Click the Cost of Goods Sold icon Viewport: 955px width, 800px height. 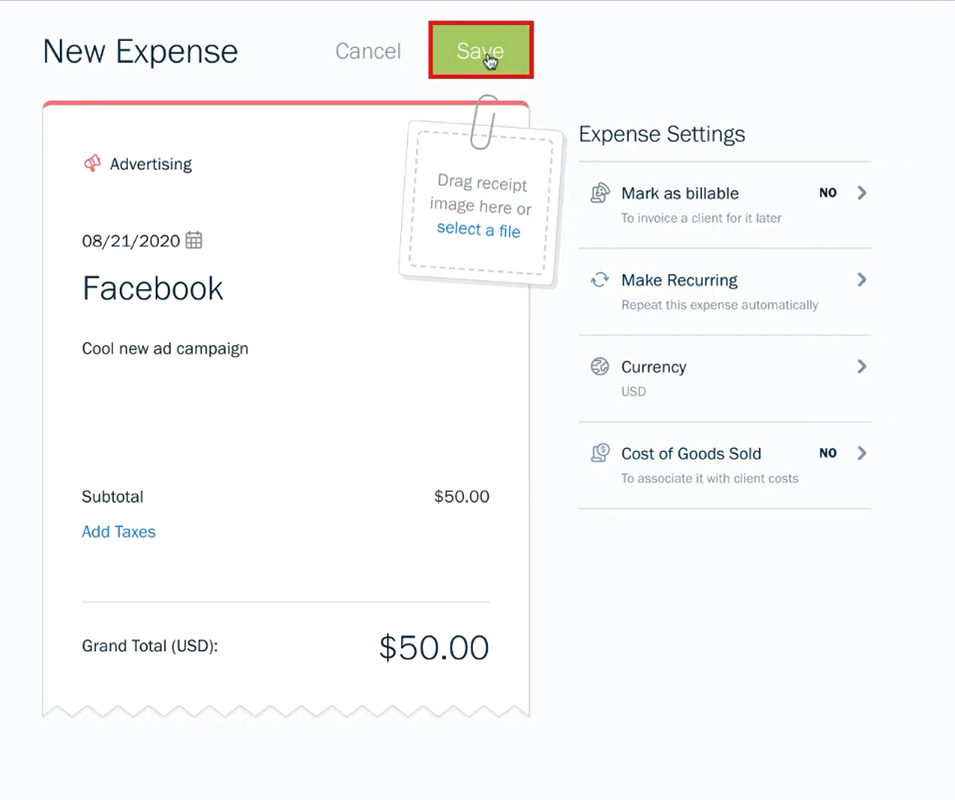[x=600, y=453]
